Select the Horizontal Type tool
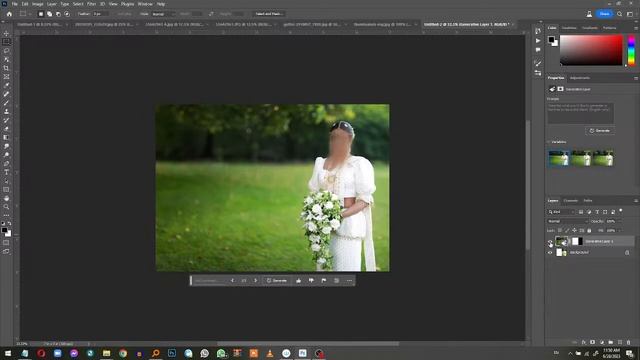 click(x=6, y=172)
